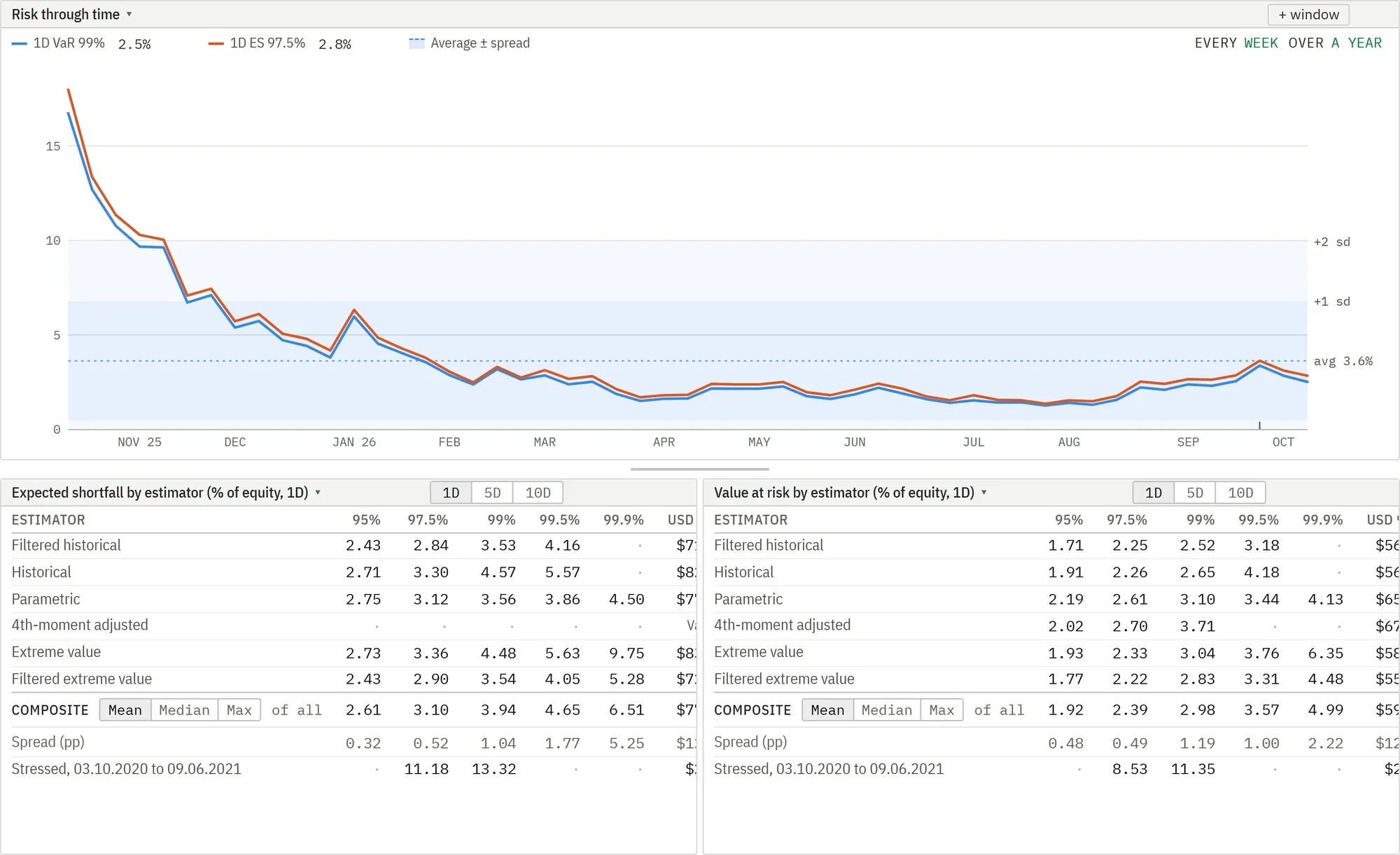Click Stressed value 11.35 in Value at risk
1400x855 pixels.
(x=1193, y=769)
